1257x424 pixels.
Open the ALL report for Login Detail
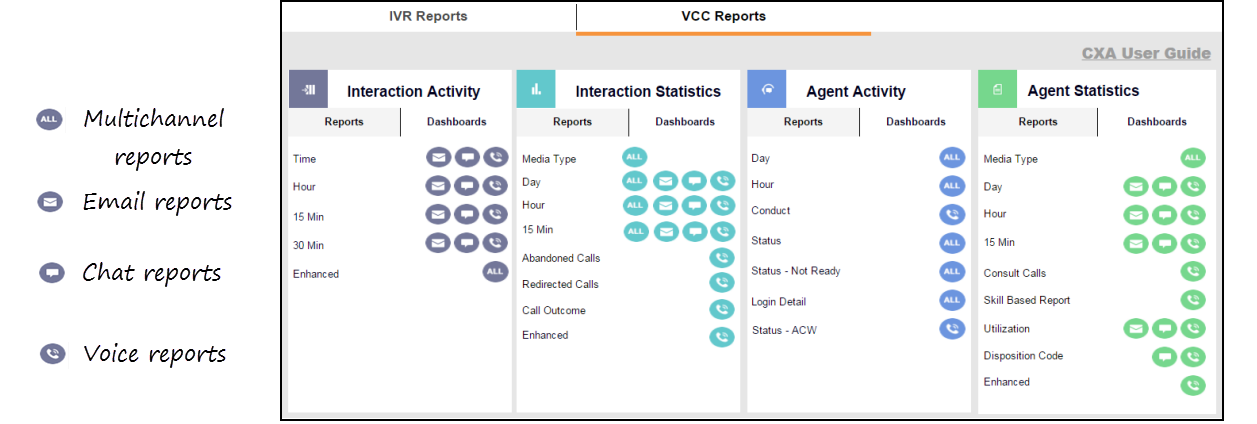952,300
